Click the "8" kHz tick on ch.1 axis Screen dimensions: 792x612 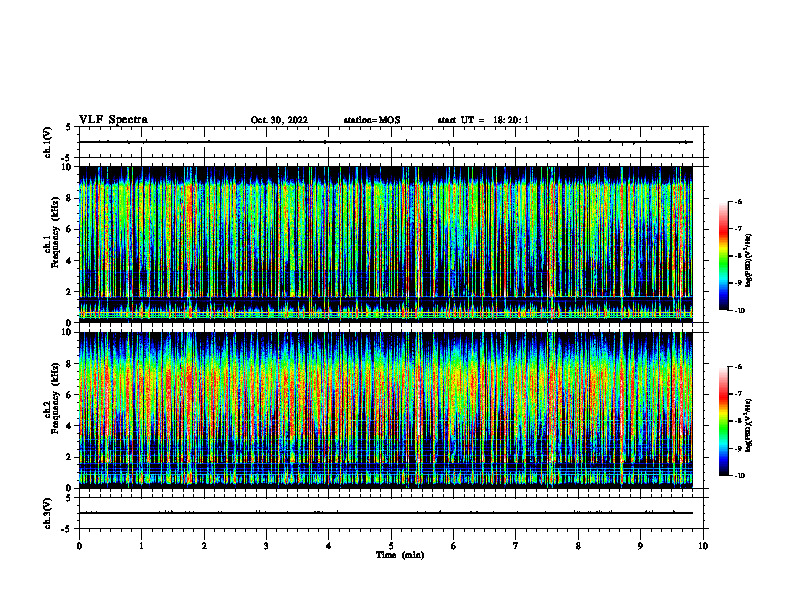click(x=70, y=198)
